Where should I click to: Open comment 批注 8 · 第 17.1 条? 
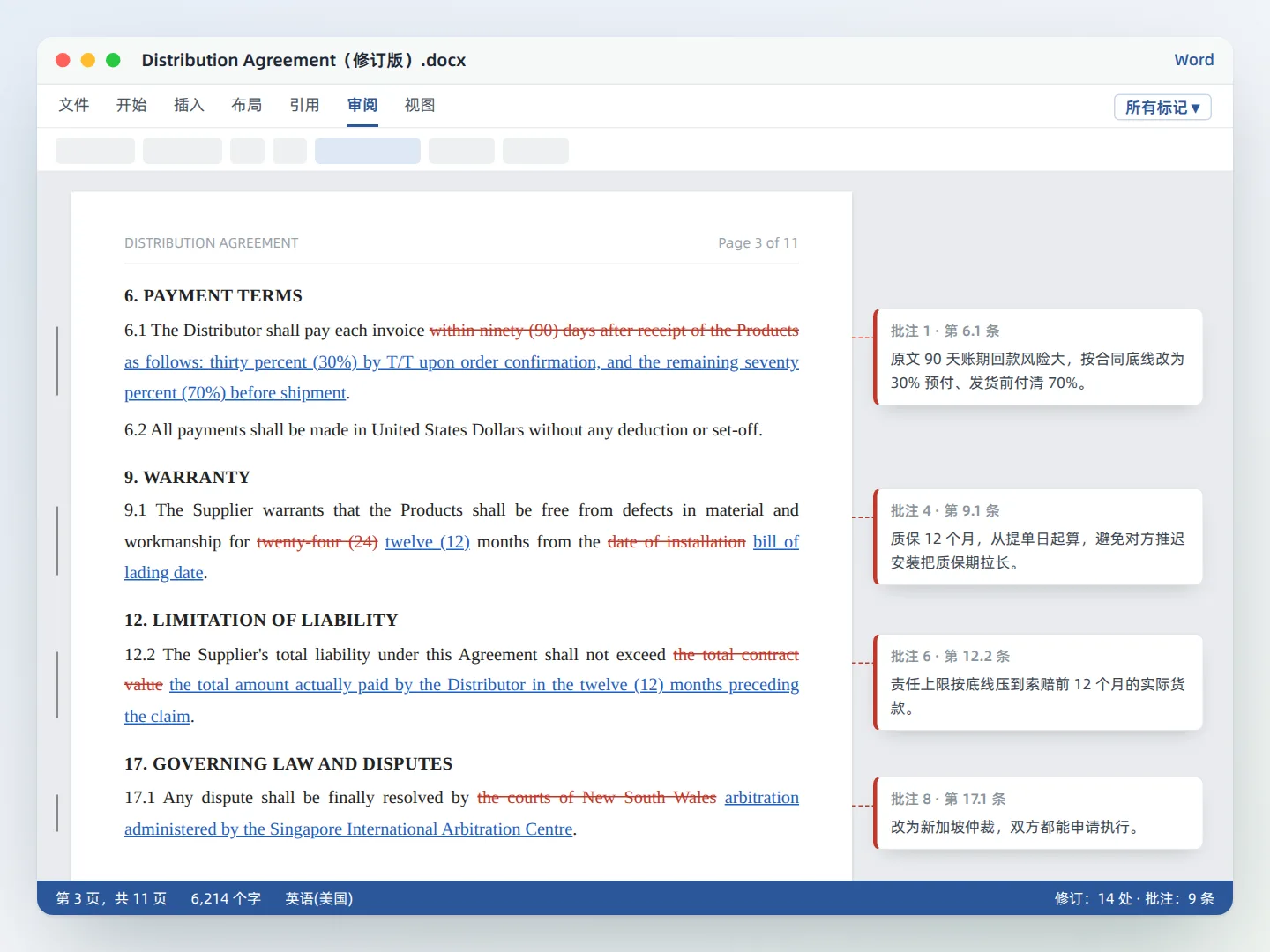click(x=1038, y=813)
